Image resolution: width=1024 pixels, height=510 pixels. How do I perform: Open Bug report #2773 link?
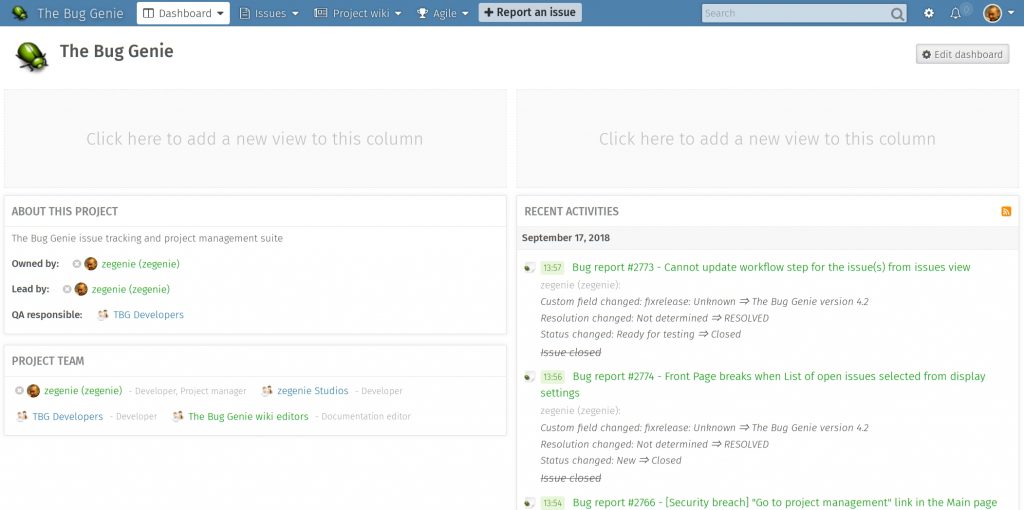tap(770, 267)
